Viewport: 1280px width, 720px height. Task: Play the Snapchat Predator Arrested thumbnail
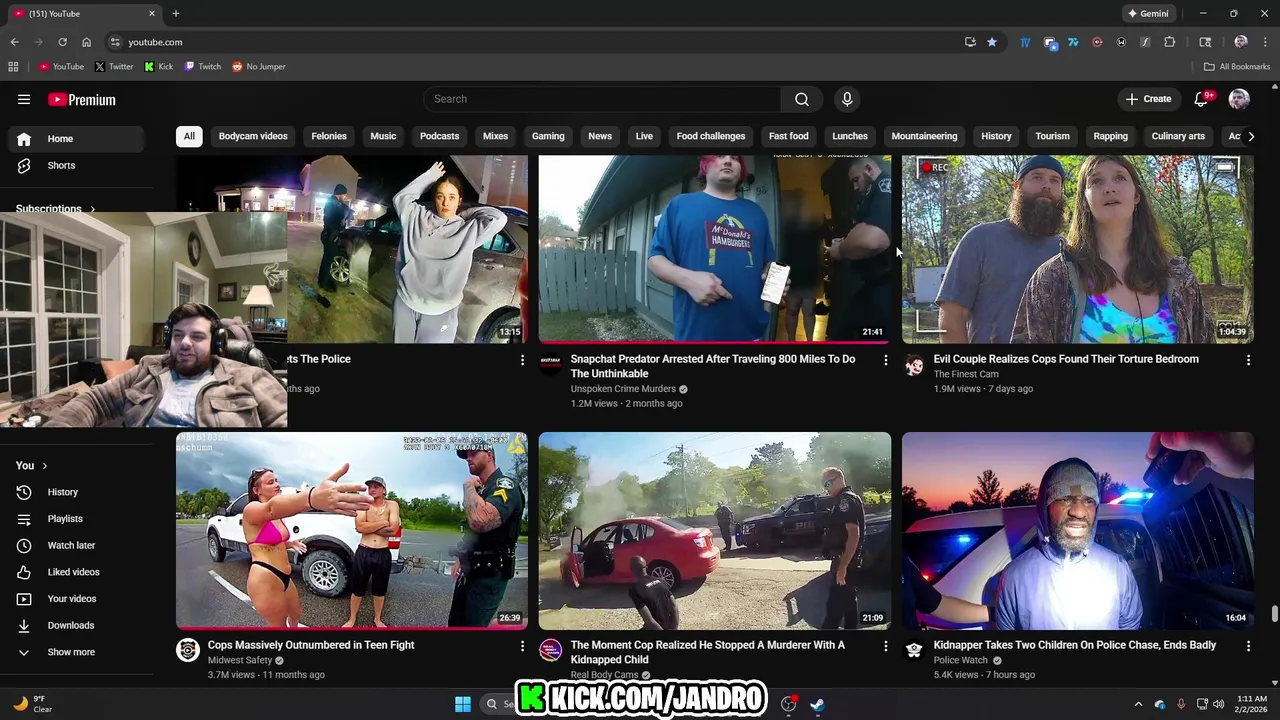(x=714, y=249)
